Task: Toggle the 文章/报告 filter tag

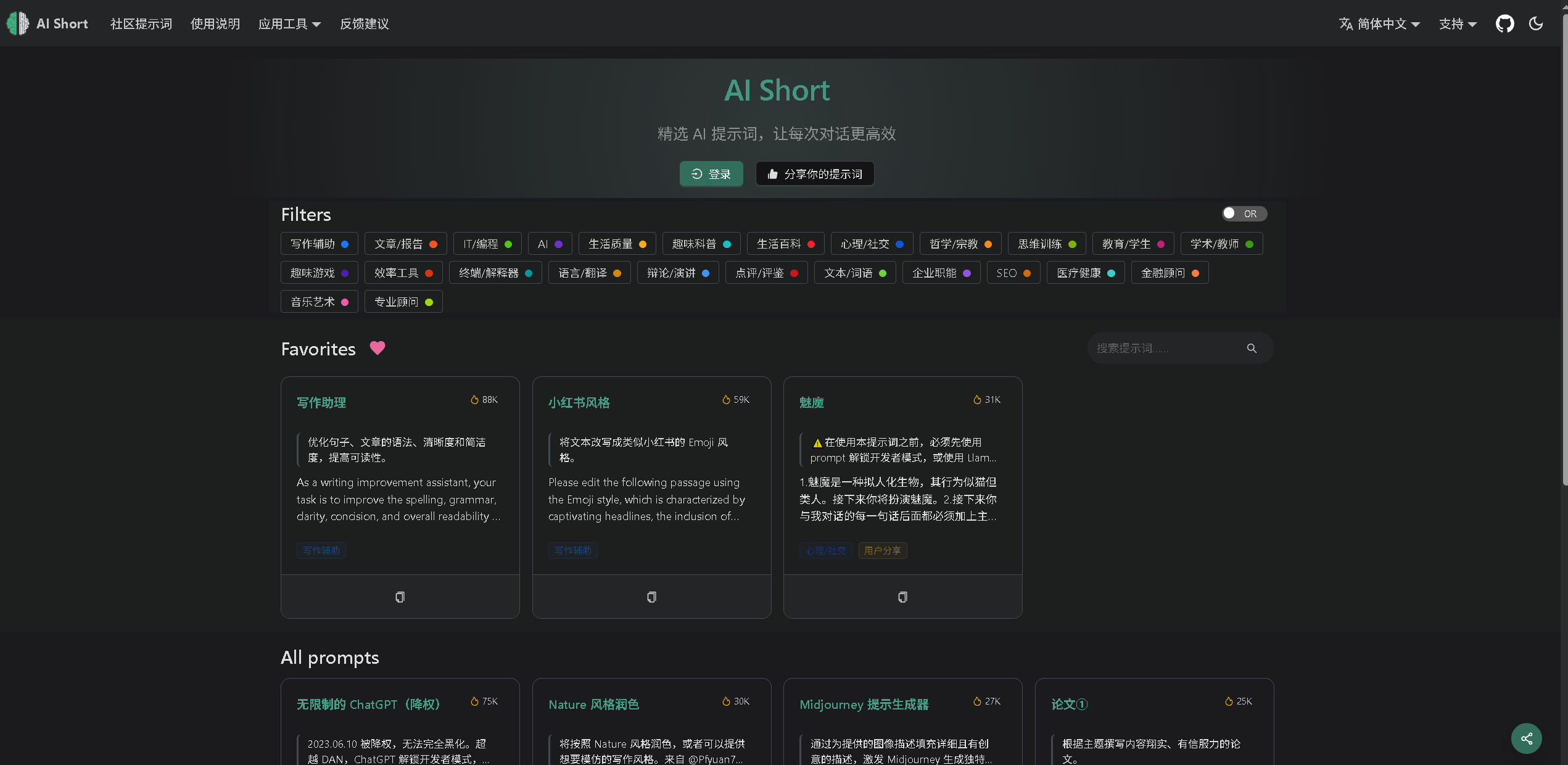Action: click(405, 244)
